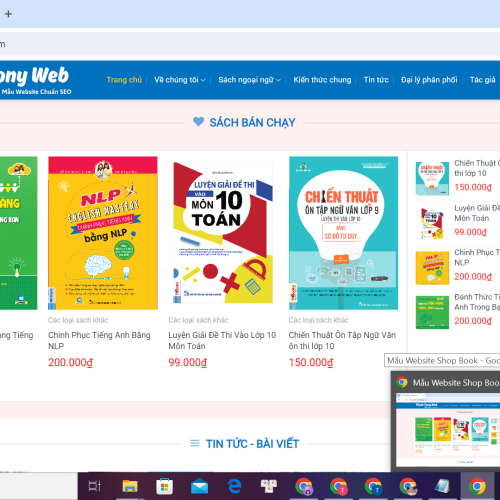Click the sidebar 150.000₫ price

point(473,187)
